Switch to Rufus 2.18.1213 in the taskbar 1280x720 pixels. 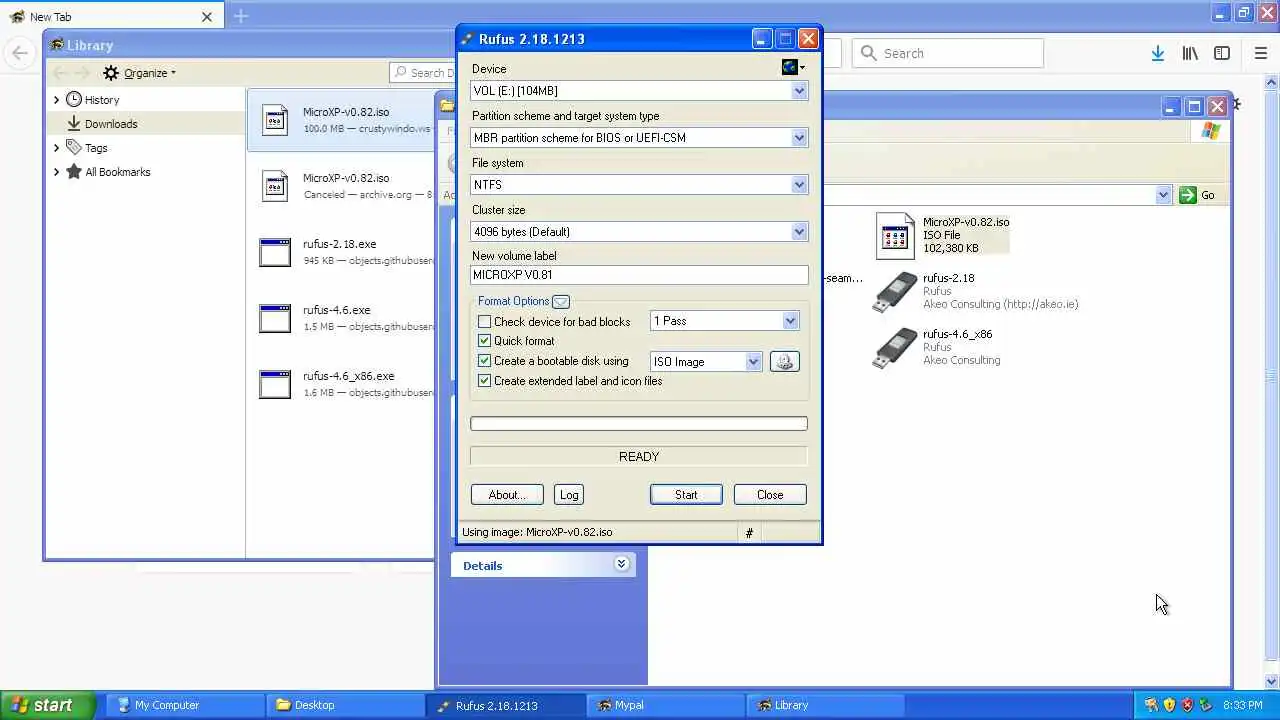pyautogui.click(x=505, y=705)
